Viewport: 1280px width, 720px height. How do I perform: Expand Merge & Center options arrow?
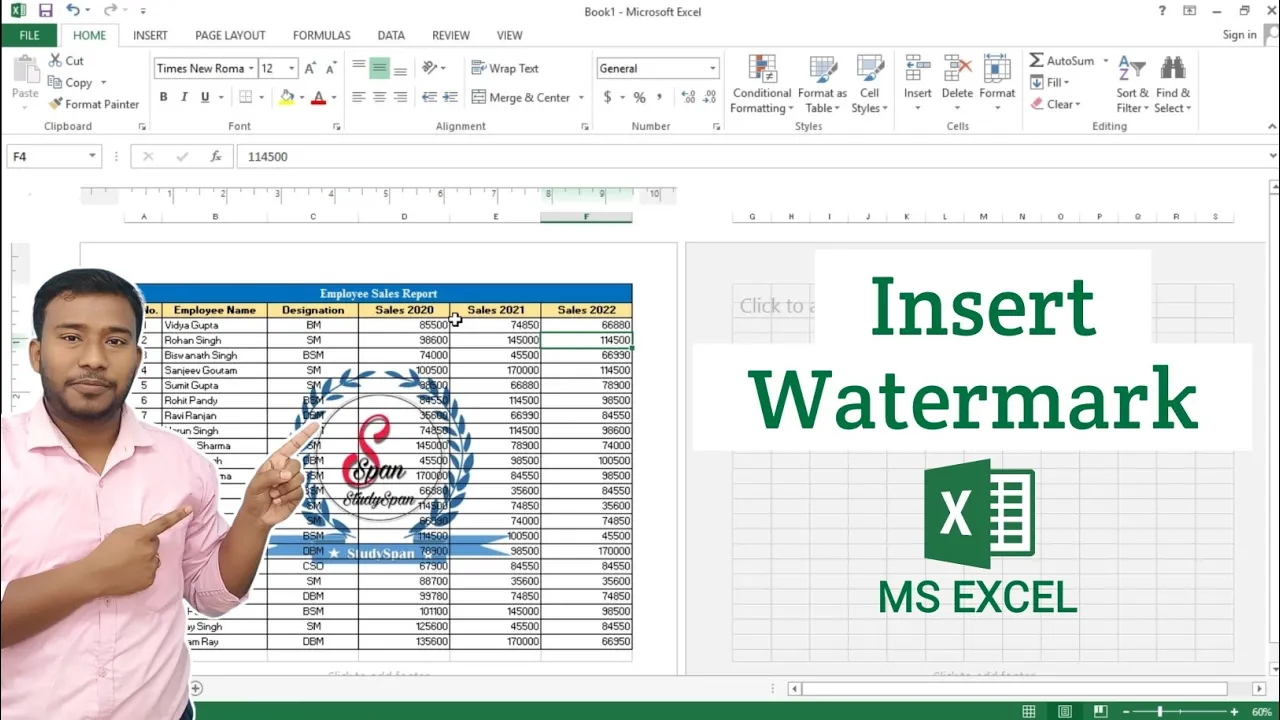(x=580, y=97)
